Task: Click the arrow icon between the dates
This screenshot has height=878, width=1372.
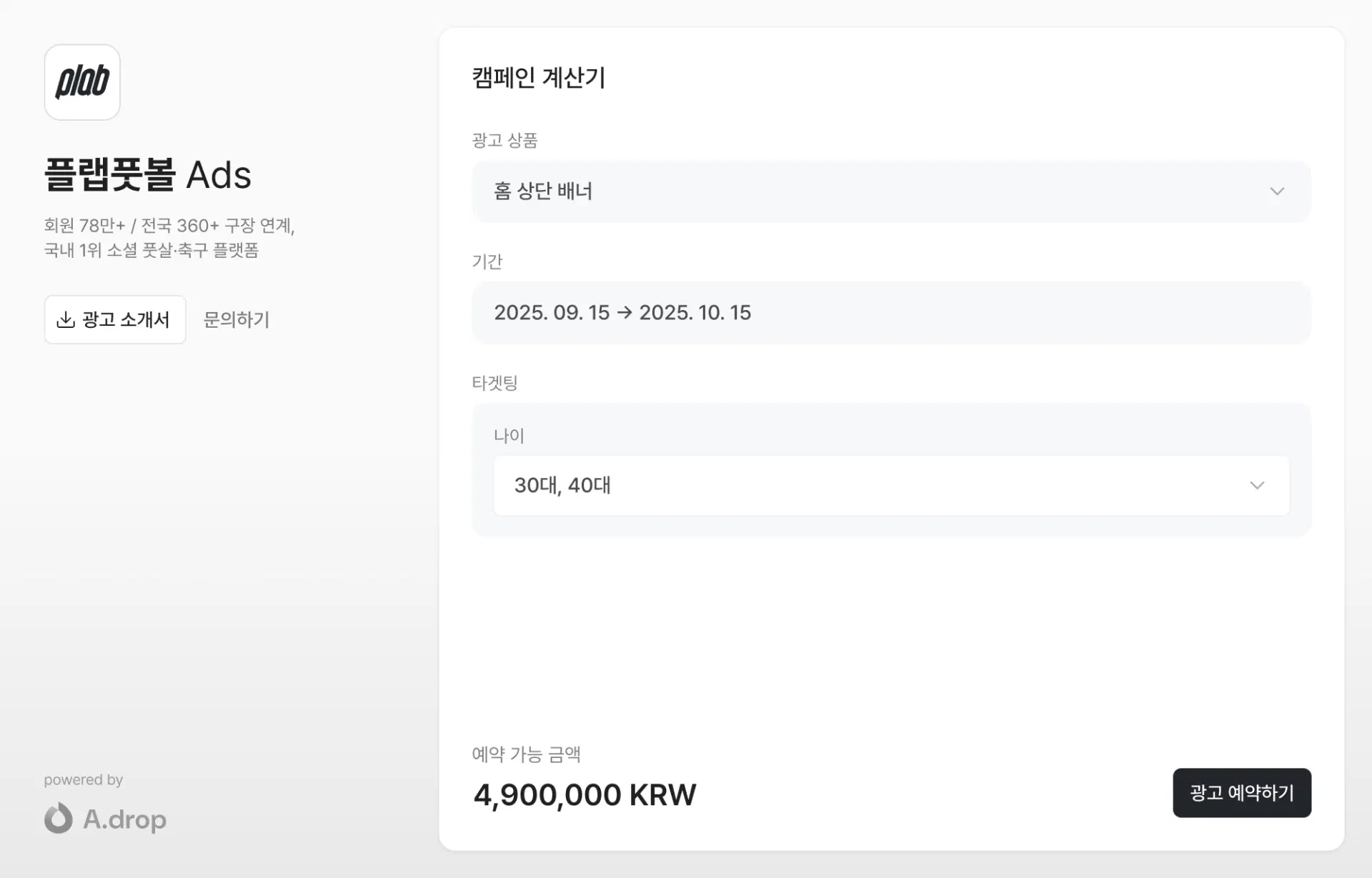Action: 625,313
